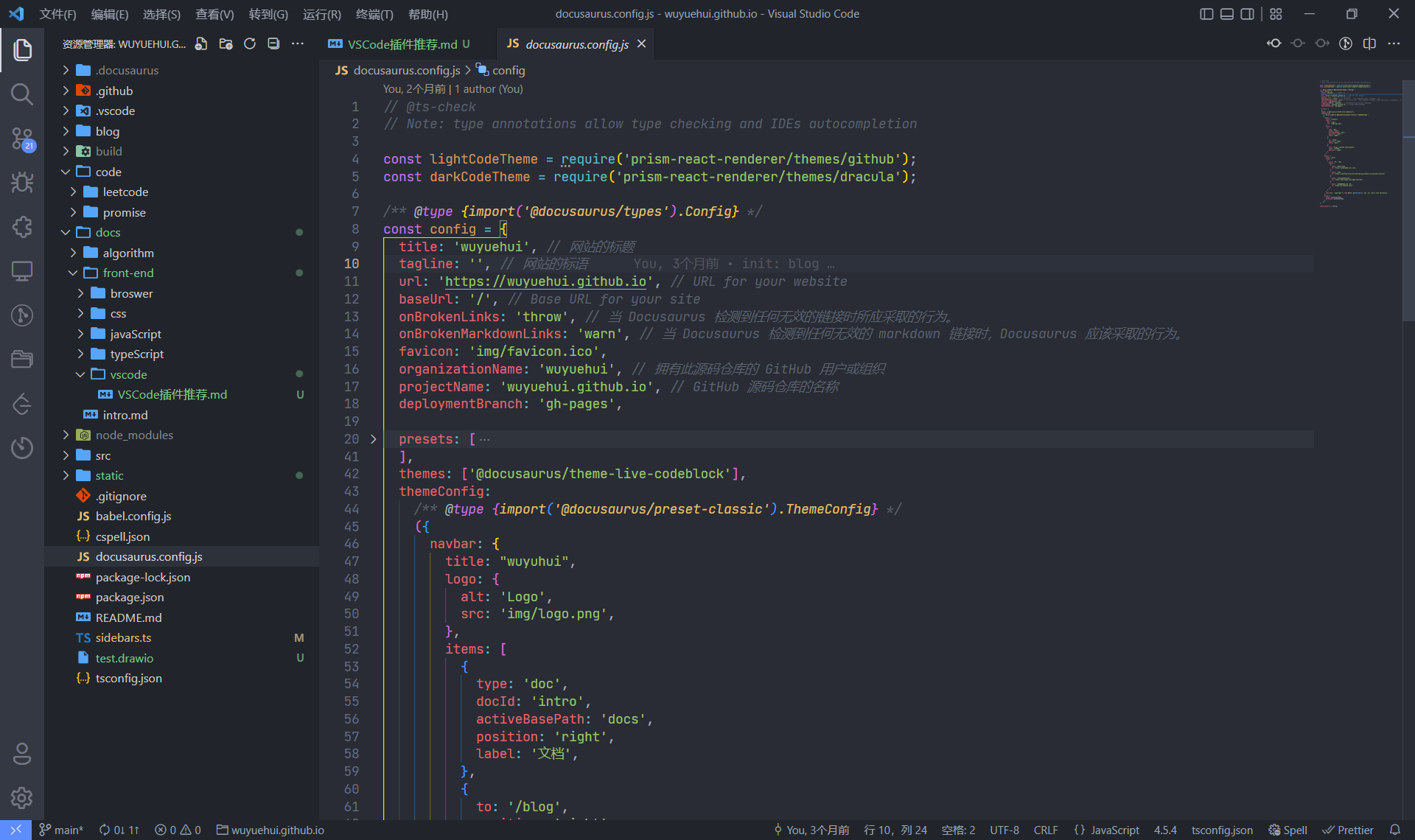The height and width of the screenshot is (840, 1415).
Task: Click TypeScript version 4.5.4 in status bar
Action: (1165, 830)
